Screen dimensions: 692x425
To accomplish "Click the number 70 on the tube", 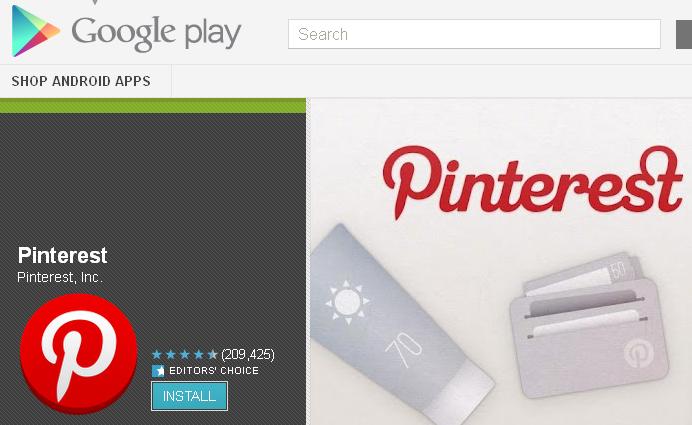I will coord(403,349).
